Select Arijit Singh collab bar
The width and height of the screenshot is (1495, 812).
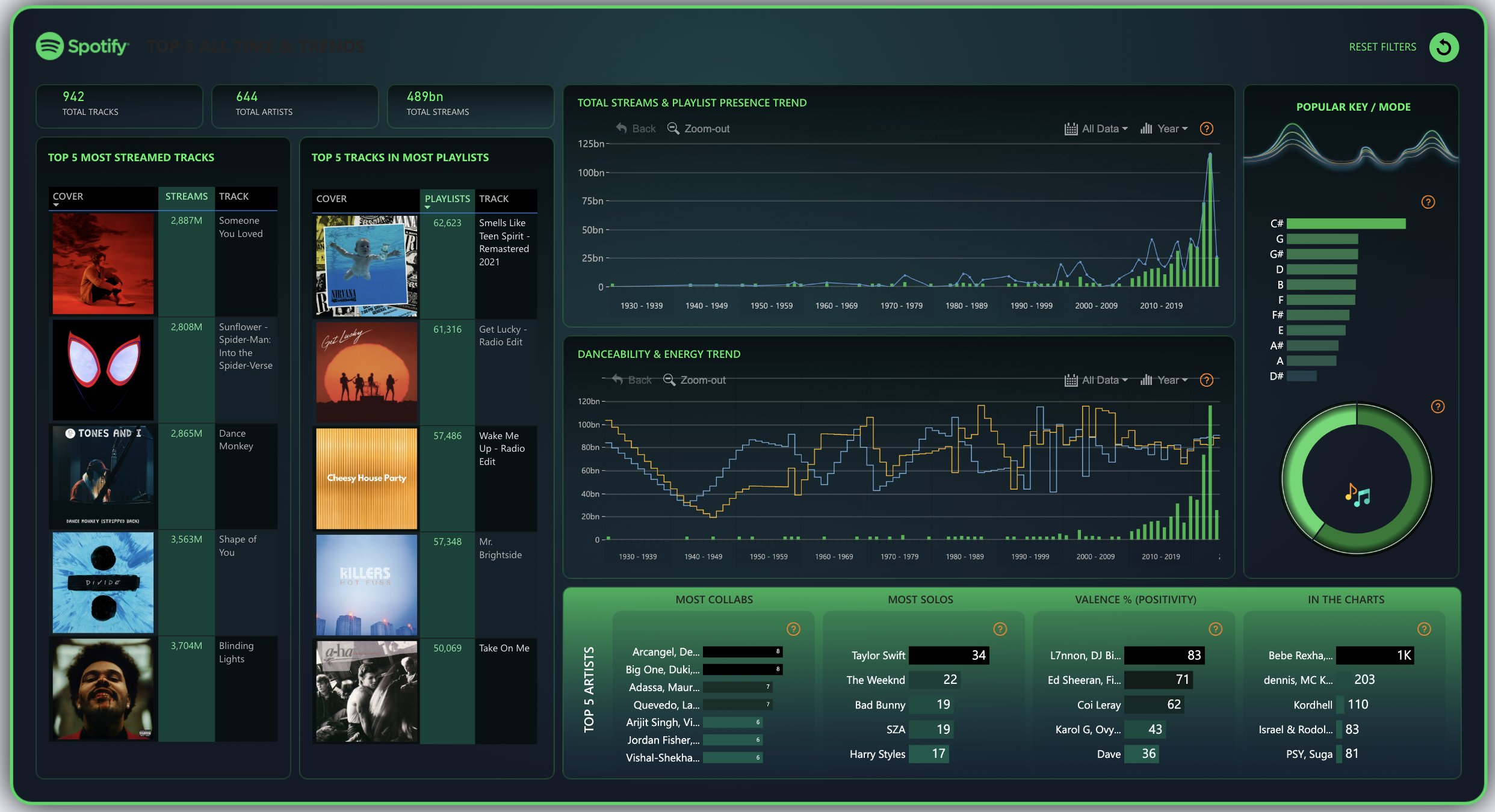tap(732, 722)
